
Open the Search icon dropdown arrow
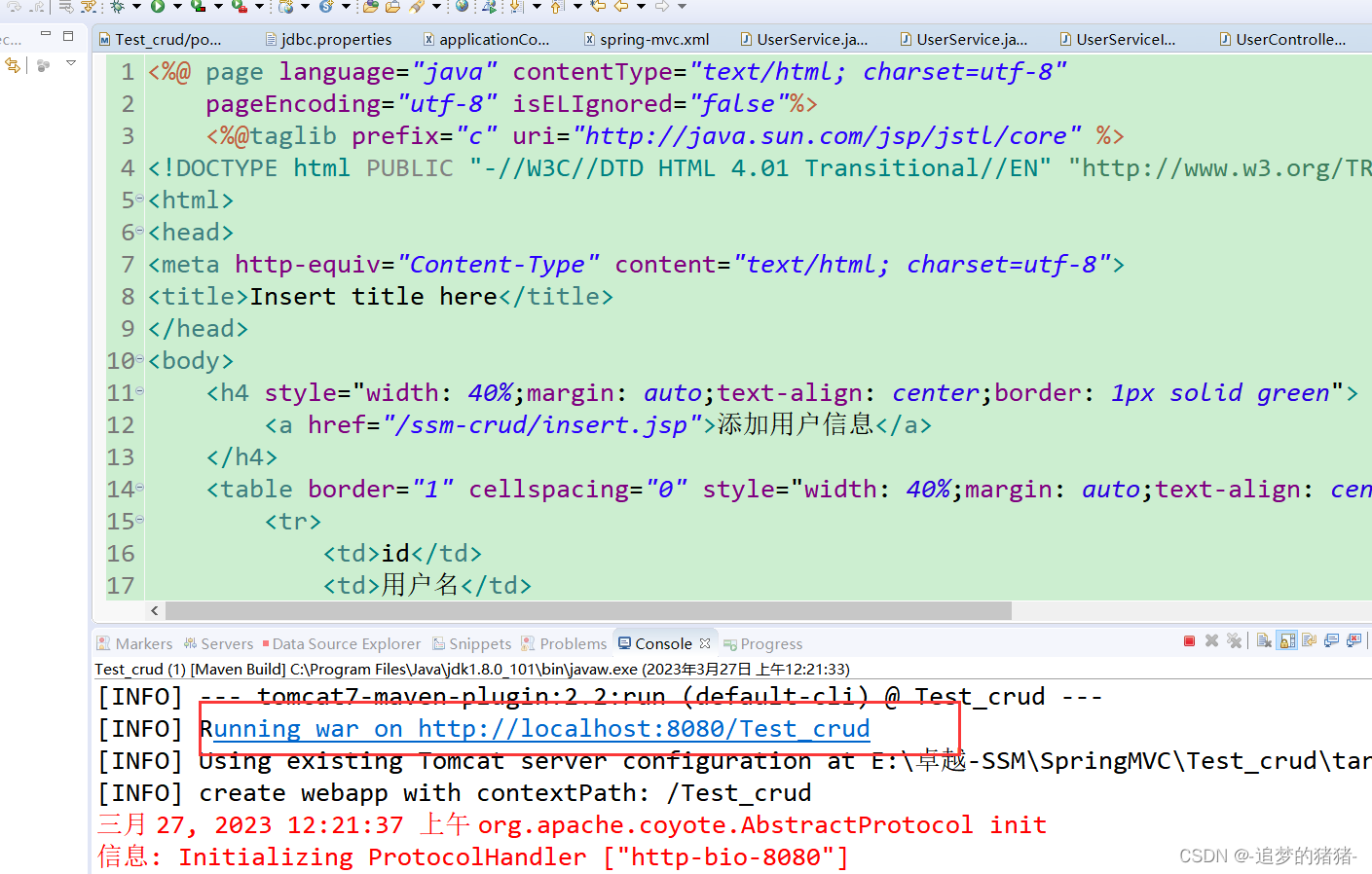(436, 6)
